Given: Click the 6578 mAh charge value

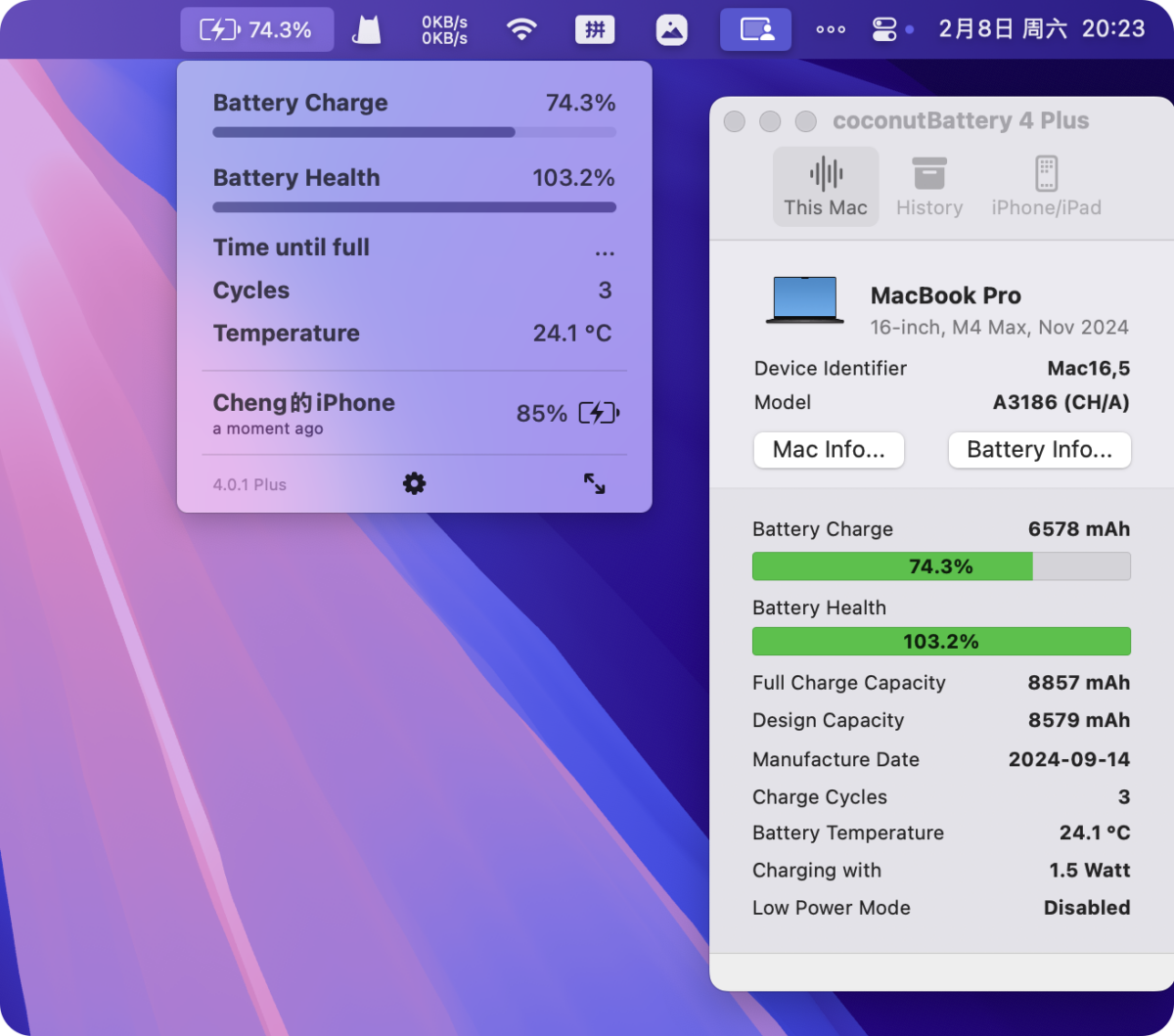Looking at the screenshot, I should tap(1079, 529).
